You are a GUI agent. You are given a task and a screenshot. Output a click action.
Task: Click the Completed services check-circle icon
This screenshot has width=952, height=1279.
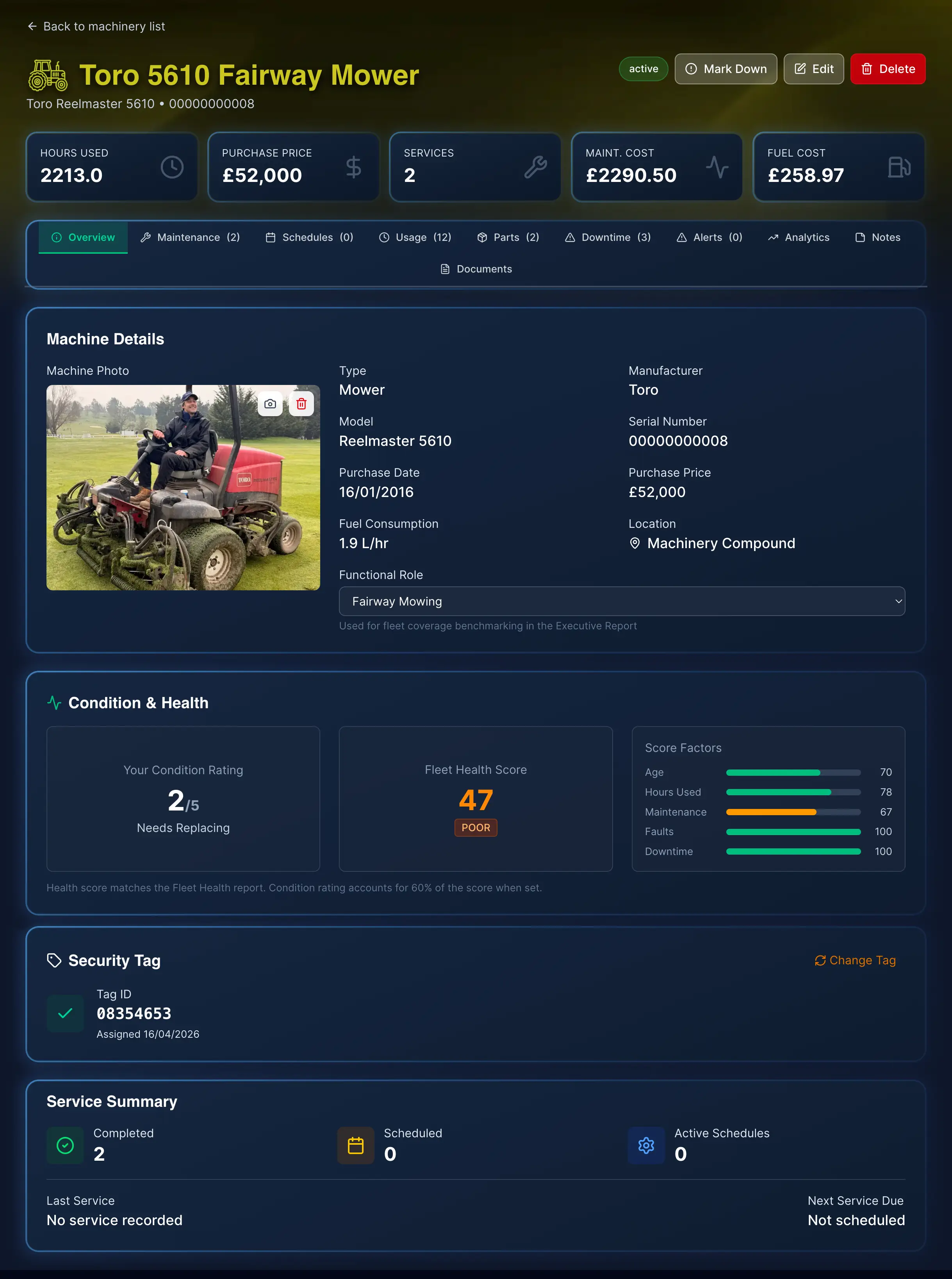[x=65, y=1145]
